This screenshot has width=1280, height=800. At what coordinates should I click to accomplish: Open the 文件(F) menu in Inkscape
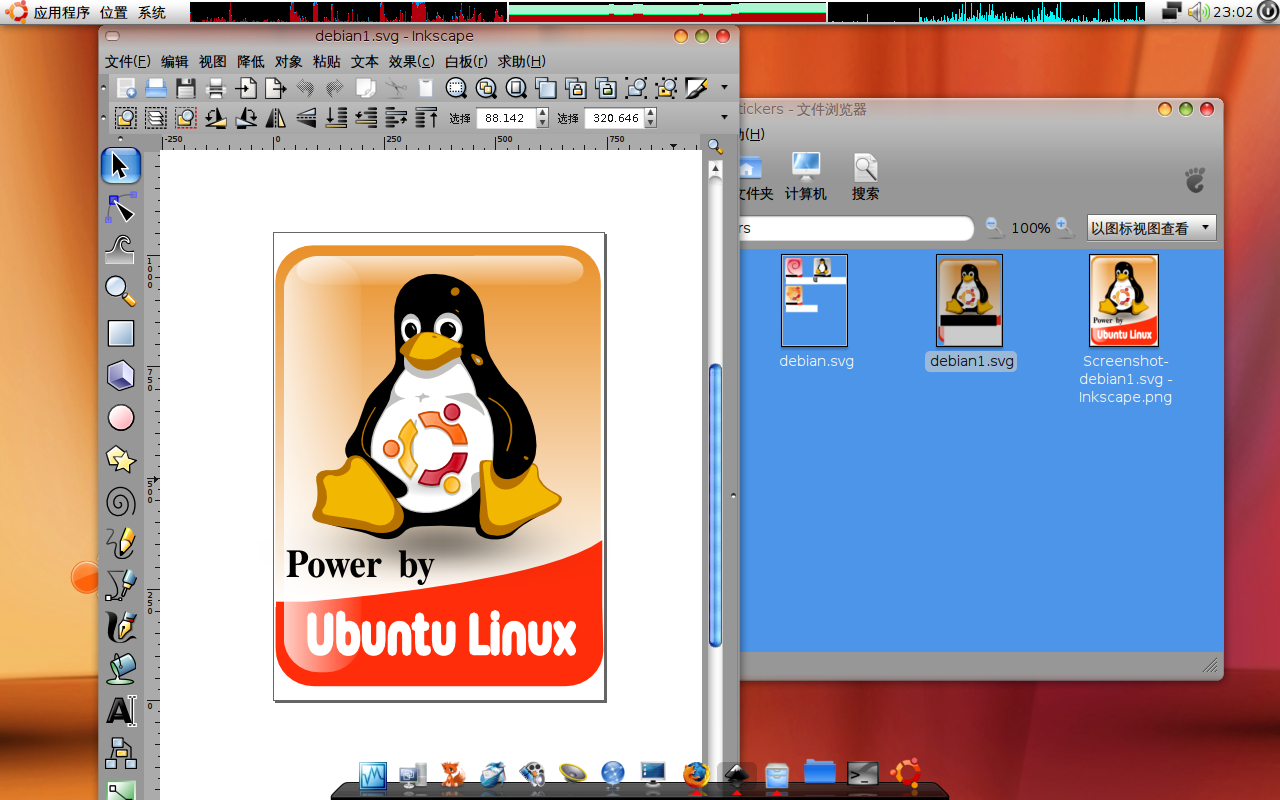coord(128,61)
